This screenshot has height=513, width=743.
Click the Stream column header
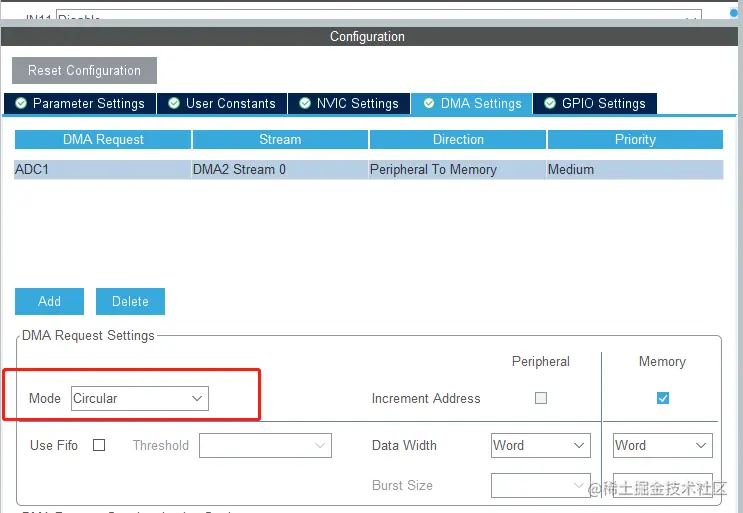(280, 139)
